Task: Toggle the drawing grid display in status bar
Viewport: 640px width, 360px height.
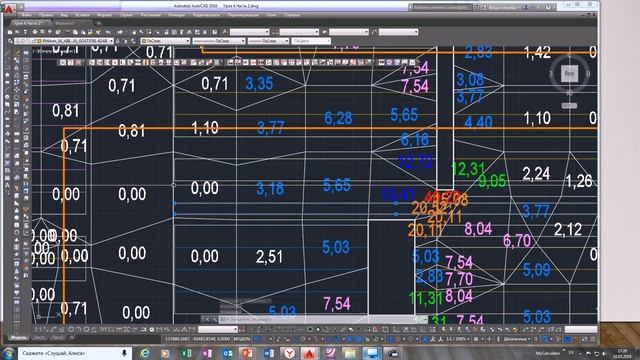Action: [x=257, y=339]
